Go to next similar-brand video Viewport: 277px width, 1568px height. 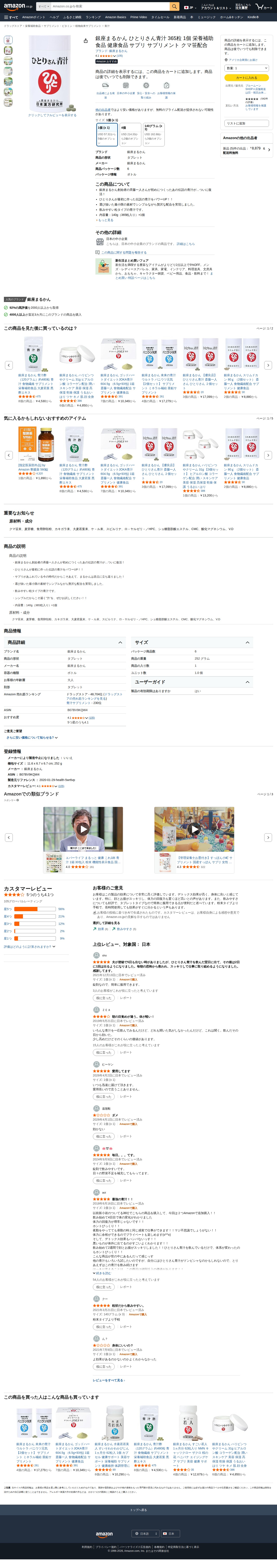coord(268,838)
